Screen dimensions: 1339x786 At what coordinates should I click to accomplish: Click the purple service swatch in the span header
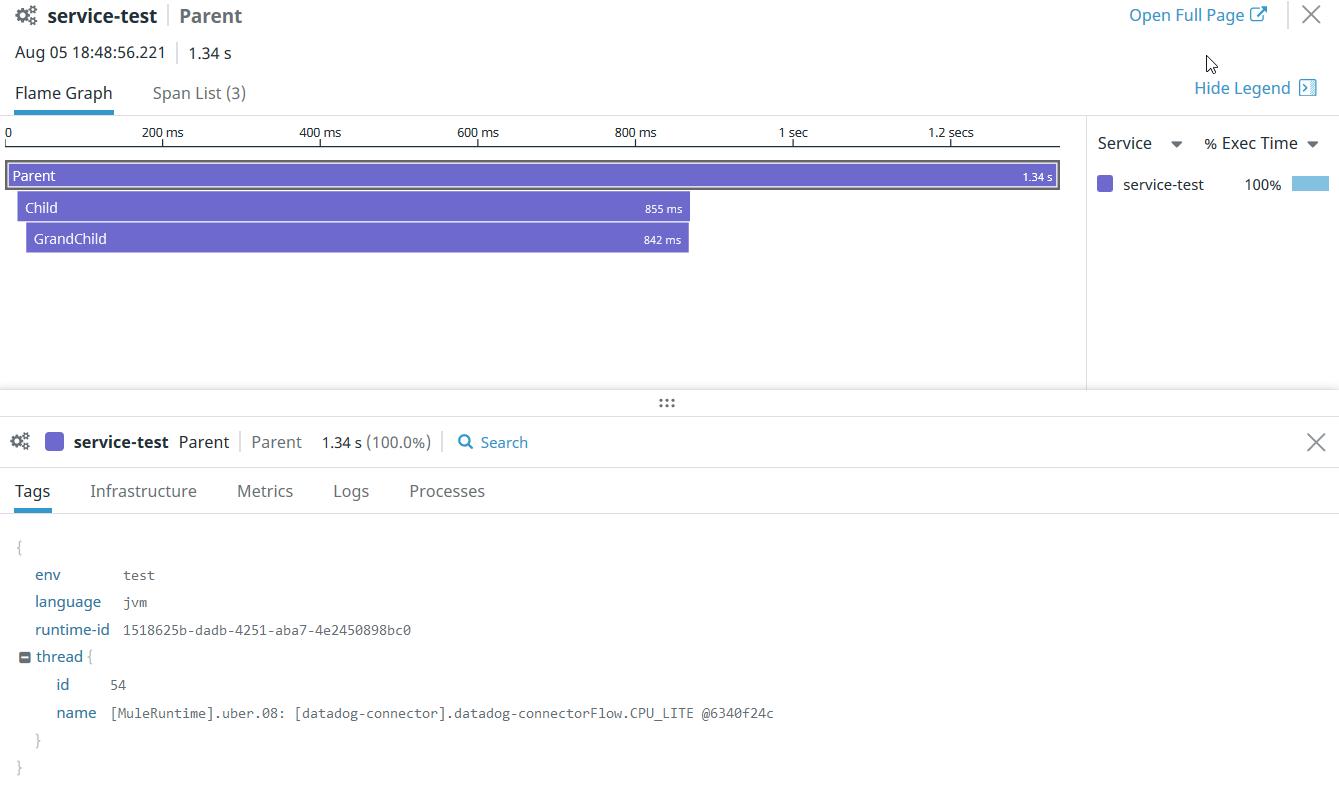click(55, 442)
